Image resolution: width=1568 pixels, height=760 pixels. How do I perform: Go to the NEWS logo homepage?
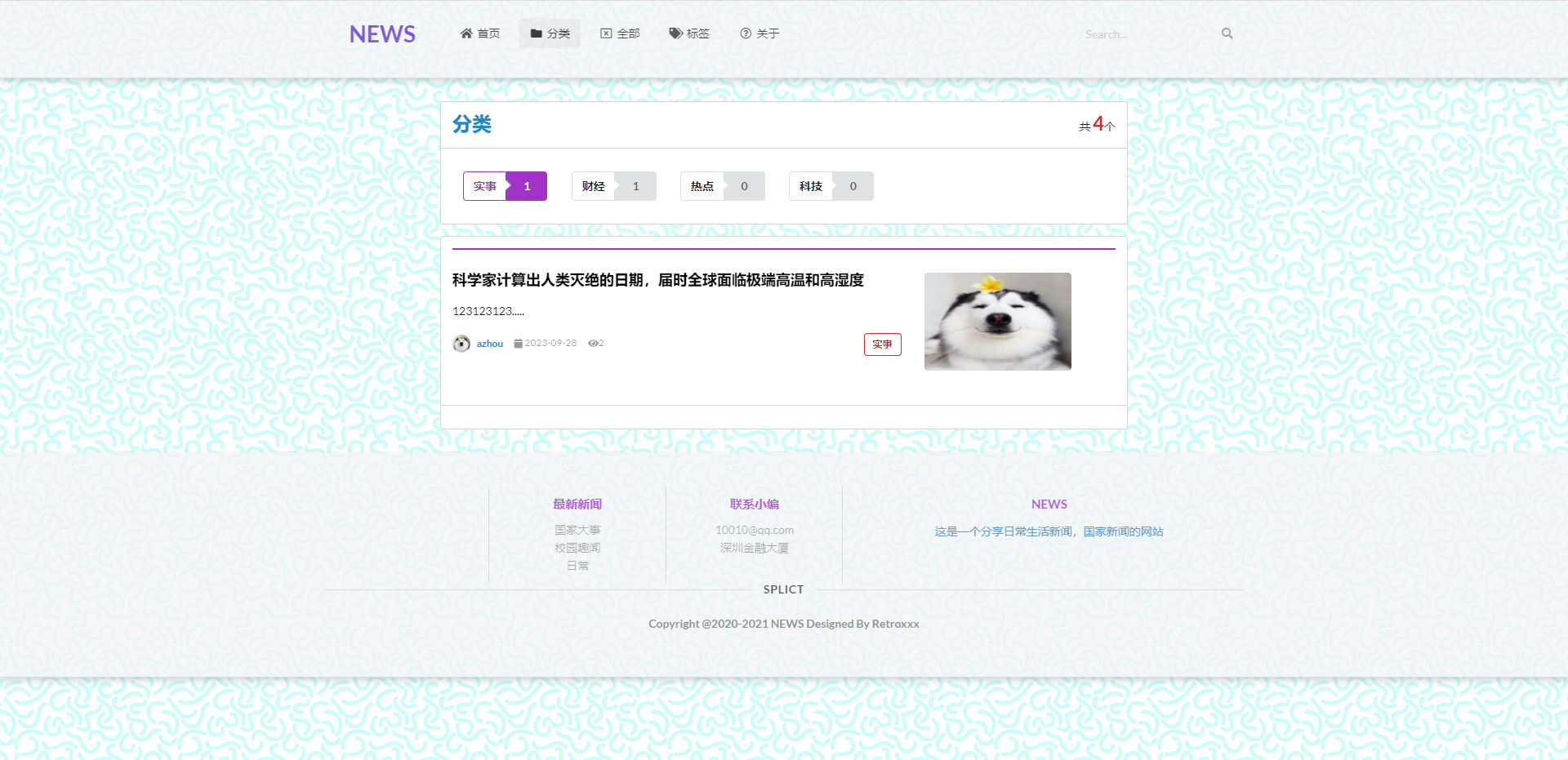pyautogui.click(x=382, y=34)
